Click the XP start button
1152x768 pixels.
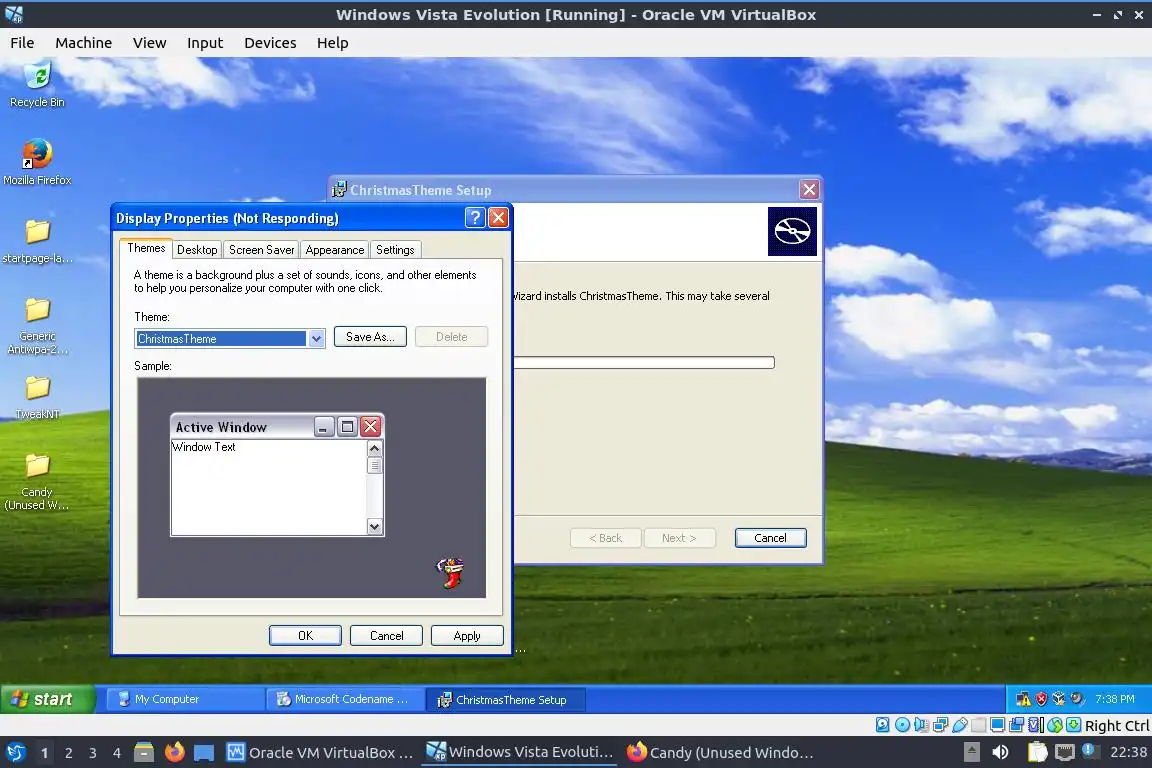point(48,699)
